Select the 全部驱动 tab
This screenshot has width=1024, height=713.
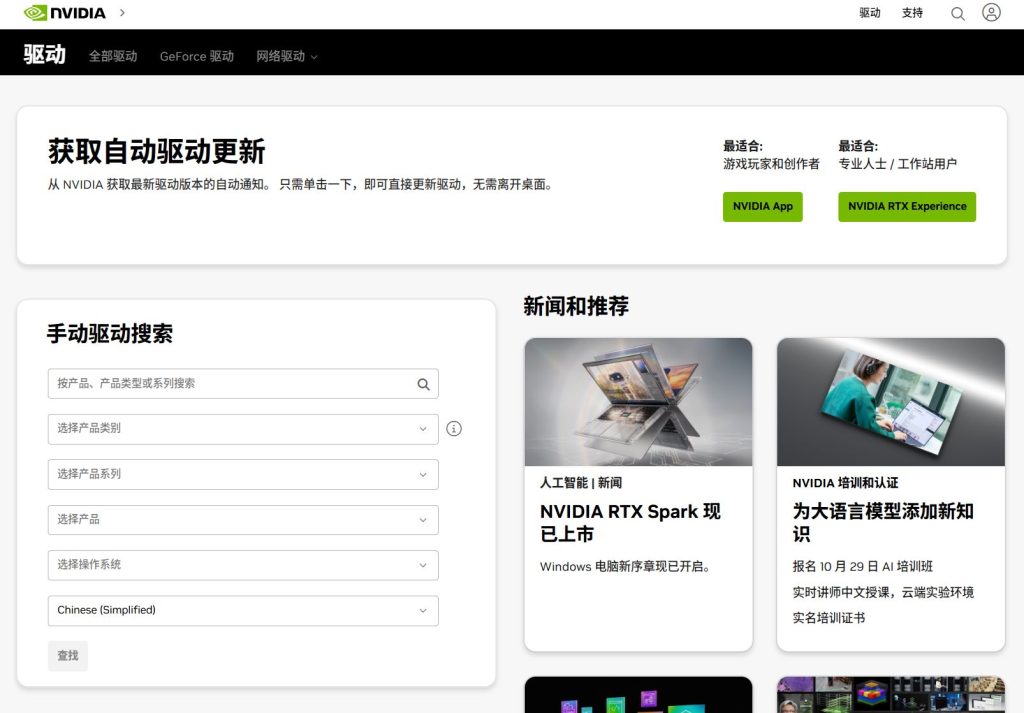(x=113, y=56)
